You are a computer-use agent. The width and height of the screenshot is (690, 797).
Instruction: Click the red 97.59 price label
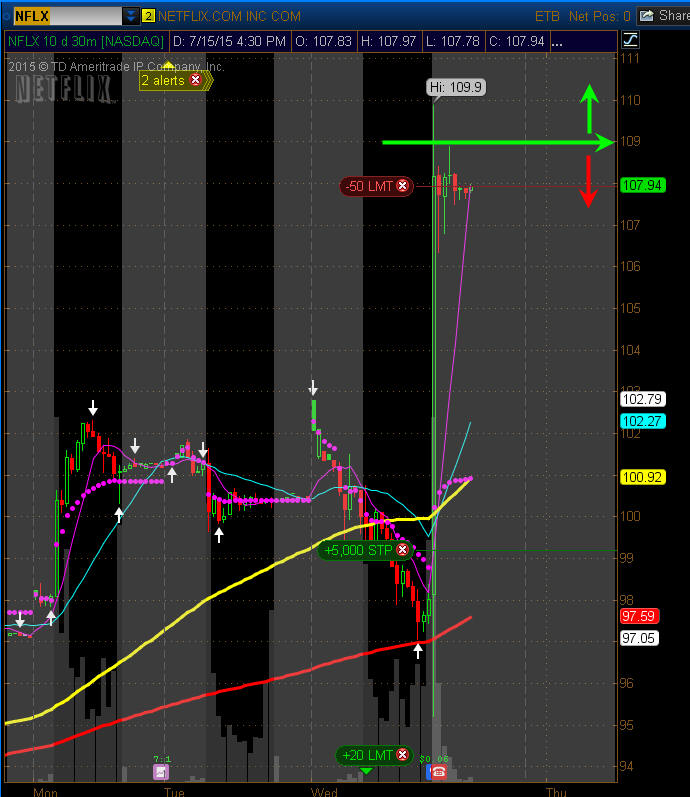[x=639, y=617]
